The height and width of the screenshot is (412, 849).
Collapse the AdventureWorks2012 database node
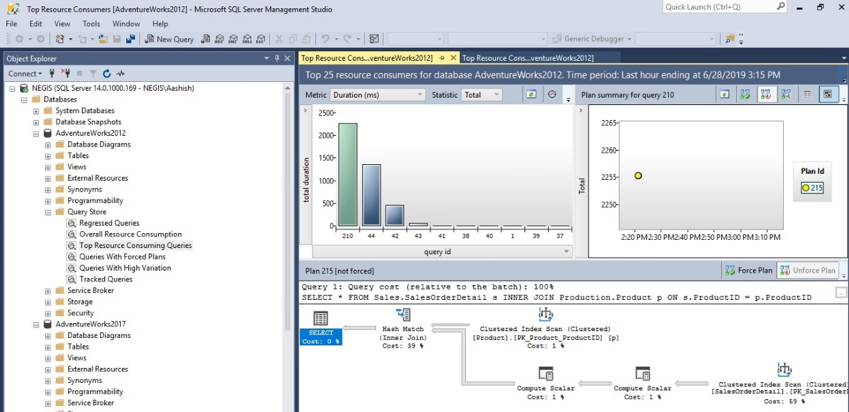[36, 133]
